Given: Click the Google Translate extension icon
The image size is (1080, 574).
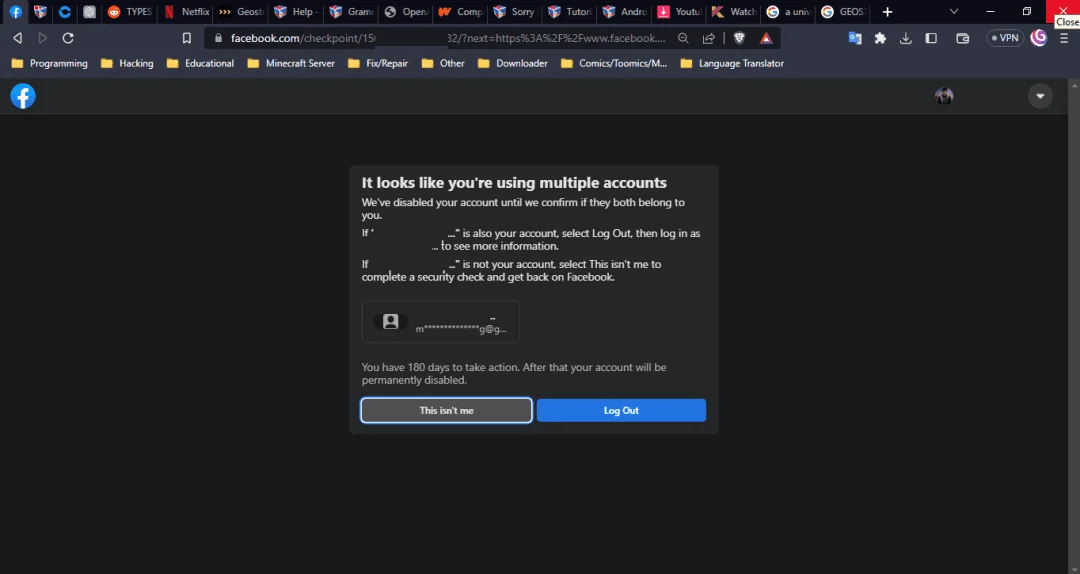Looking at the screenshot, I should pos(855,38).
